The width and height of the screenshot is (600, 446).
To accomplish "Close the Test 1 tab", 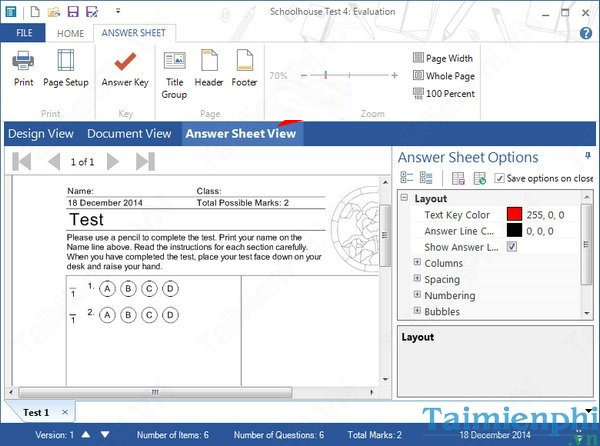I will pyautogui.click(x=65, y=412).
